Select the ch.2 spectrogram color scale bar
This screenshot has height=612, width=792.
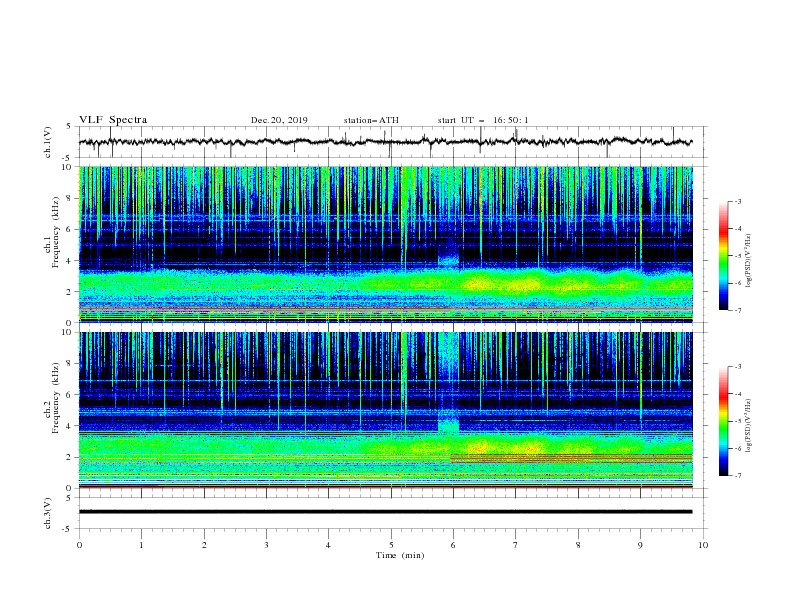coord(724,421)
